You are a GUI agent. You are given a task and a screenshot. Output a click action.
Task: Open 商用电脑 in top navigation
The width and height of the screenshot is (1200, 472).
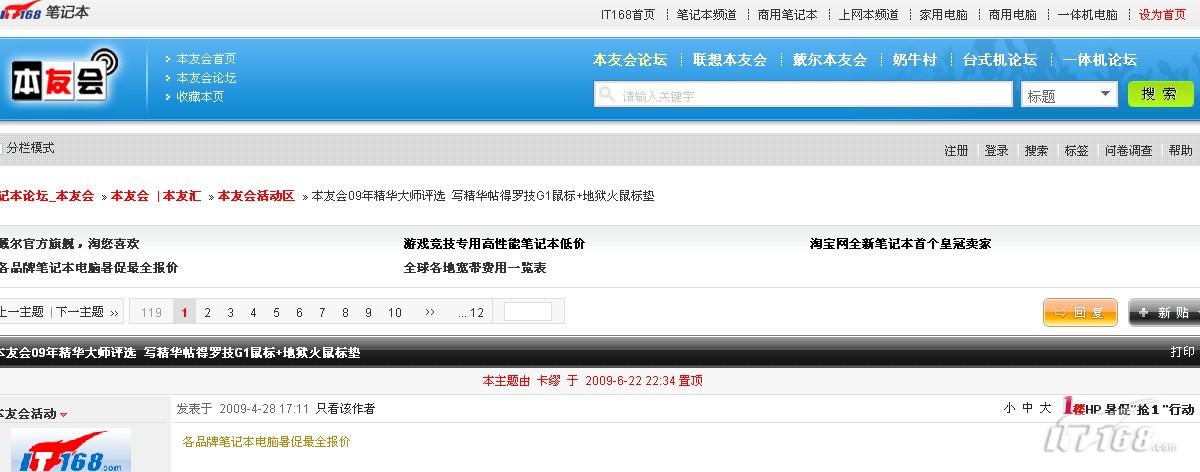(x=1012, y=15)
